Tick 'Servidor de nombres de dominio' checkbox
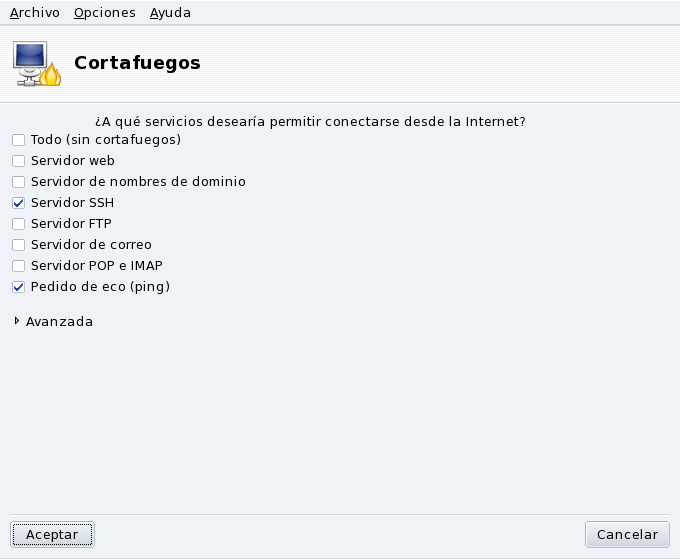 pos(18,182)
